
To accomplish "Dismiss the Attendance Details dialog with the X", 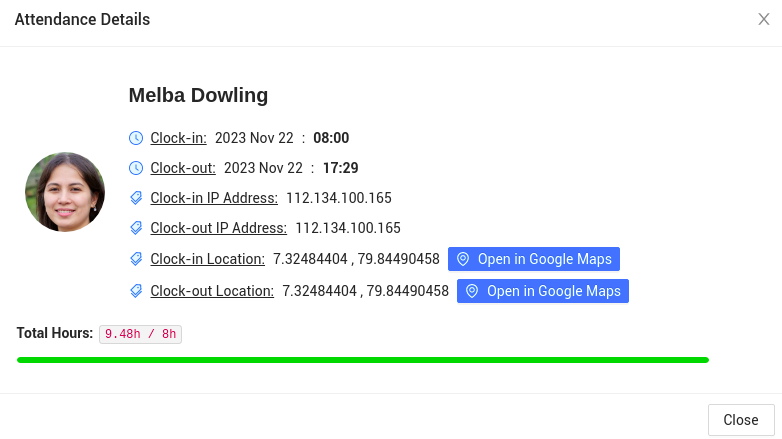I will tap(763, 19).
